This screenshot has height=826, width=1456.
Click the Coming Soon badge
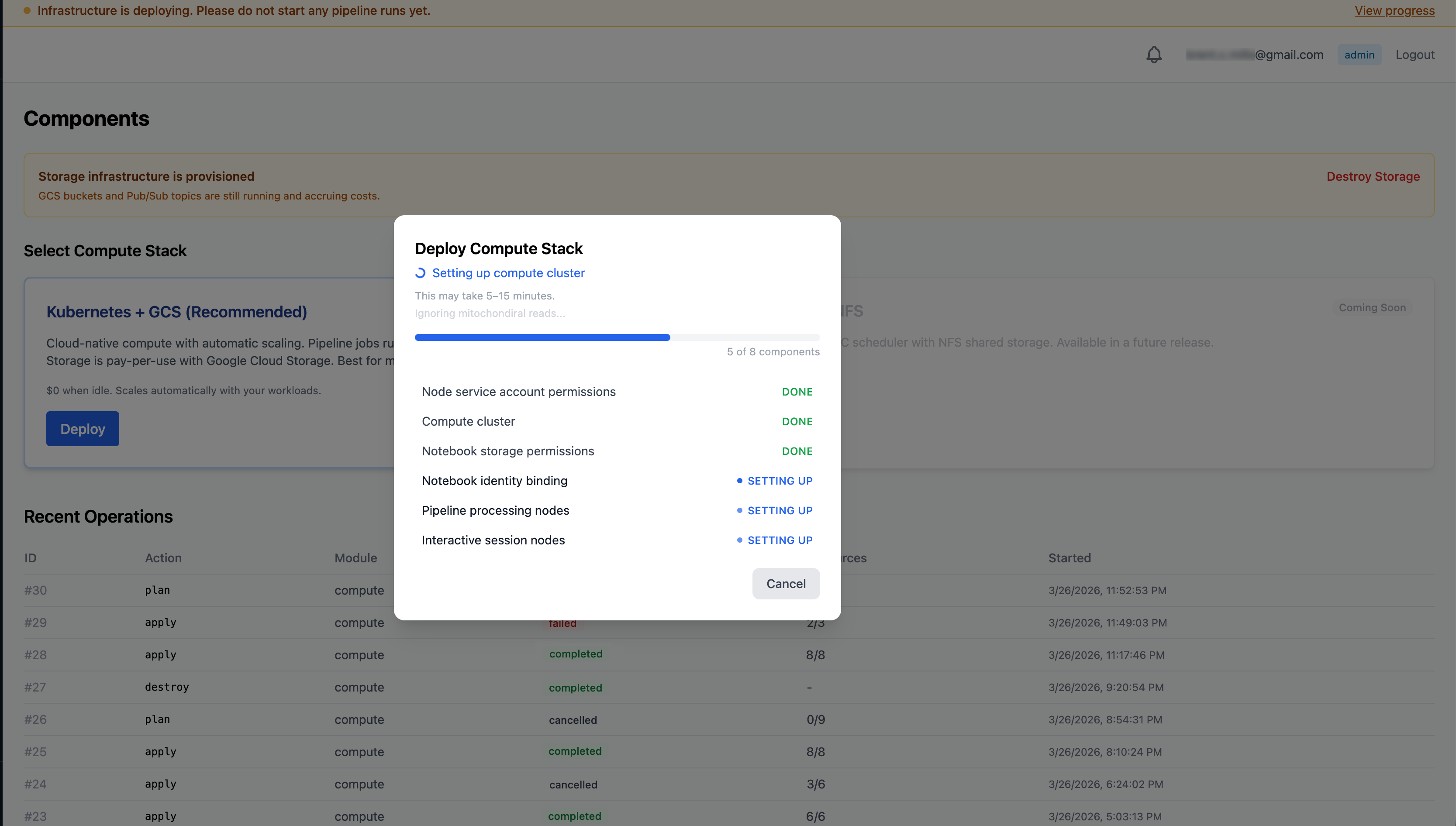click(1373, 307)
